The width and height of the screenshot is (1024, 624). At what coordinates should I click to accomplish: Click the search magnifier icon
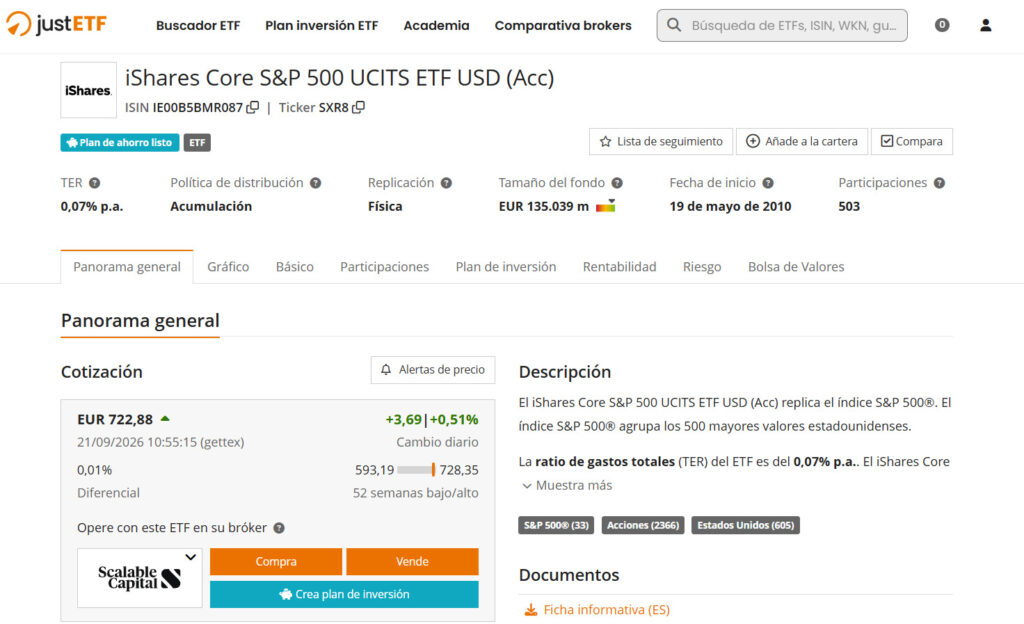click(x=674, y=25)
